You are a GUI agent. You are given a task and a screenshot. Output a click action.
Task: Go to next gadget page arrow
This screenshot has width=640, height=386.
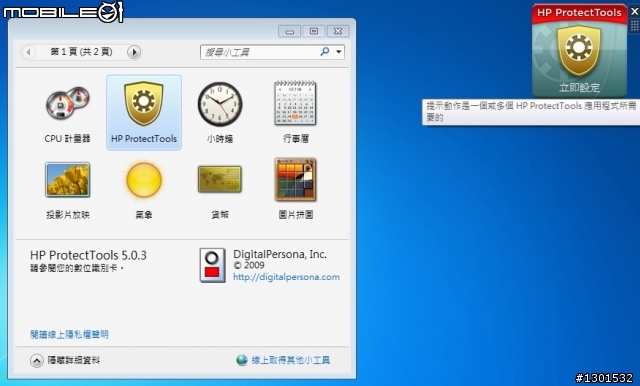pyautogui.click(x=134, y=52)
